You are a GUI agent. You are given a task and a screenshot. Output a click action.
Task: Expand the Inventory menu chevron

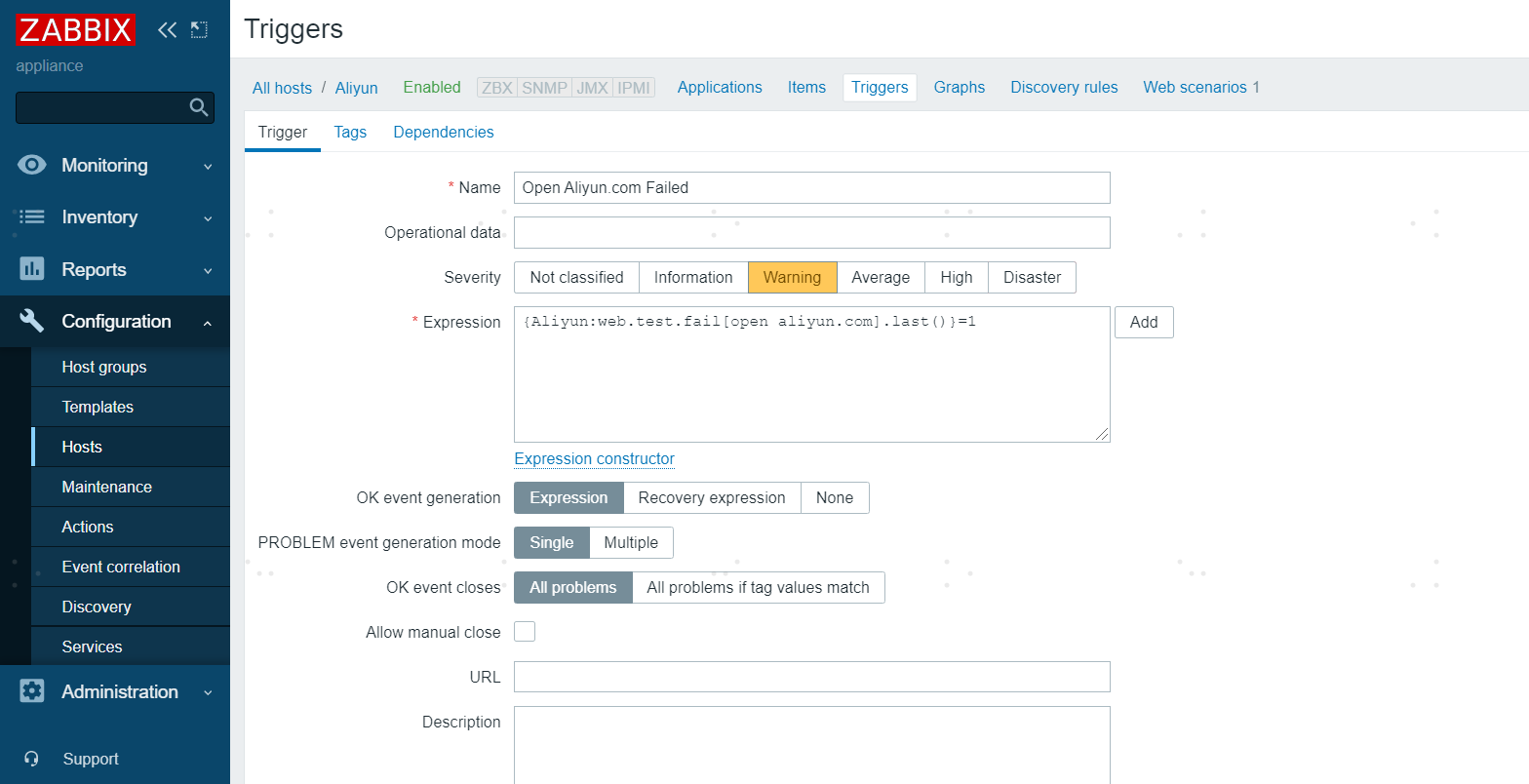pos(208,218)
